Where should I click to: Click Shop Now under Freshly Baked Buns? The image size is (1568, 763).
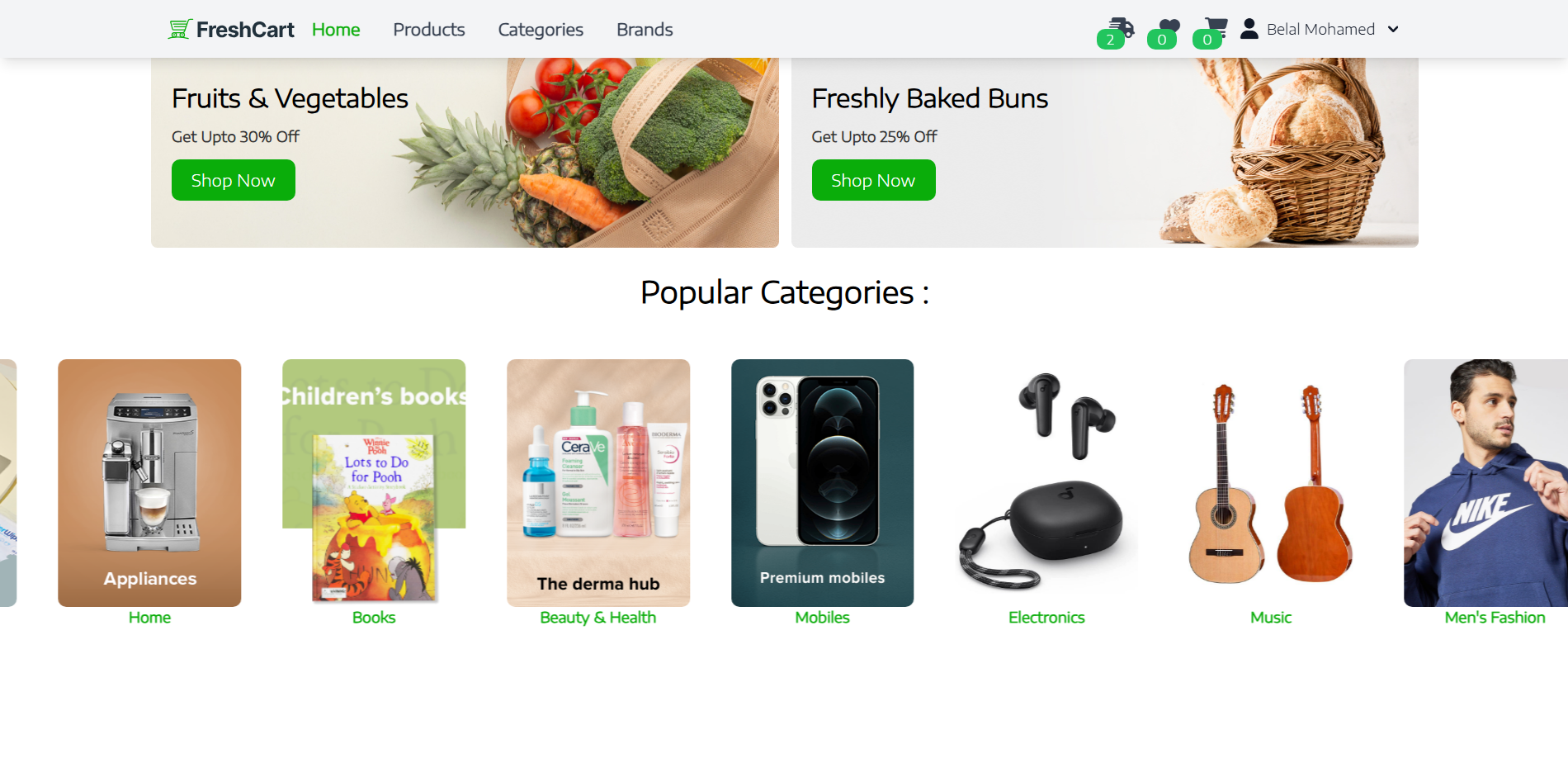(x=873, y=180)
